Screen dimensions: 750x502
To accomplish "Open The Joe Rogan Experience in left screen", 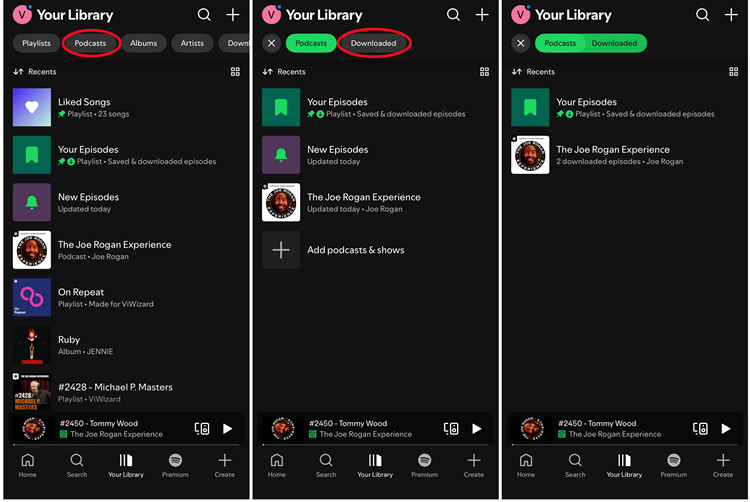I will pos(126,250).
